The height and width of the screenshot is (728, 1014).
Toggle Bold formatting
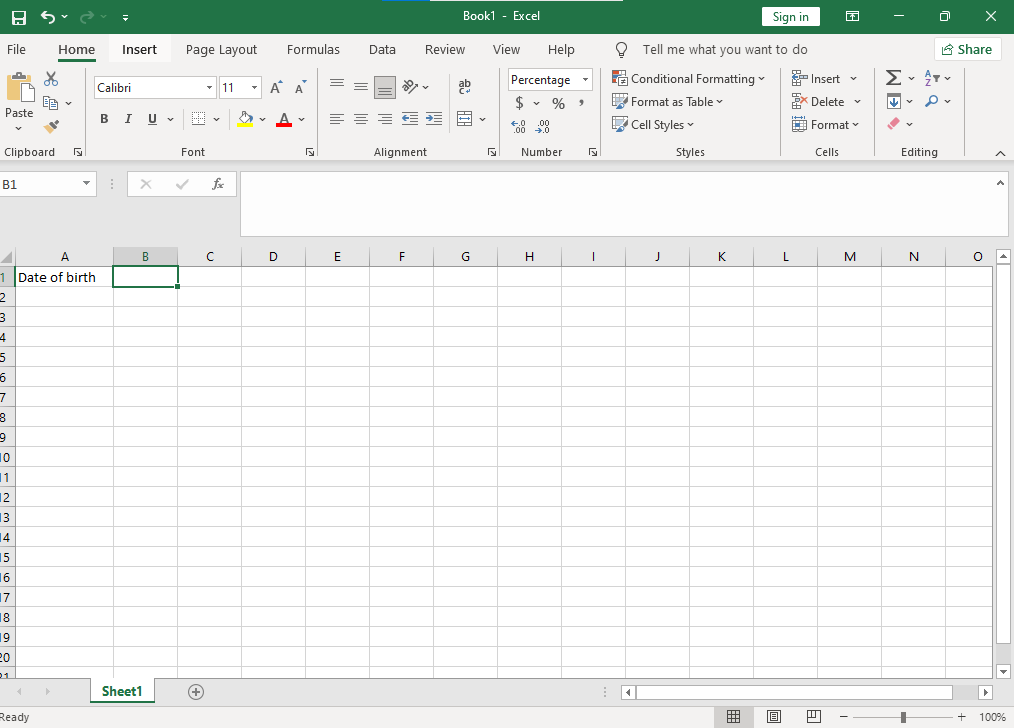[x=104, y=119]
